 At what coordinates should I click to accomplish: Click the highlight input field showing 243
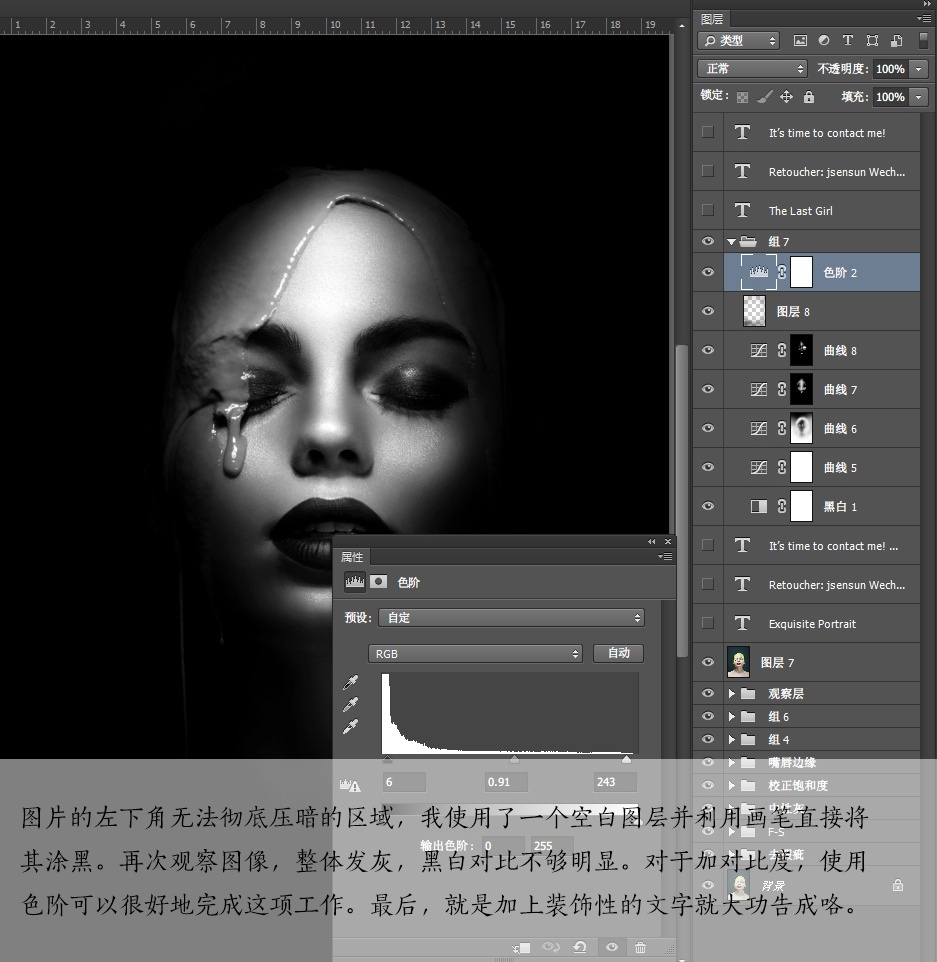[615, 782]
